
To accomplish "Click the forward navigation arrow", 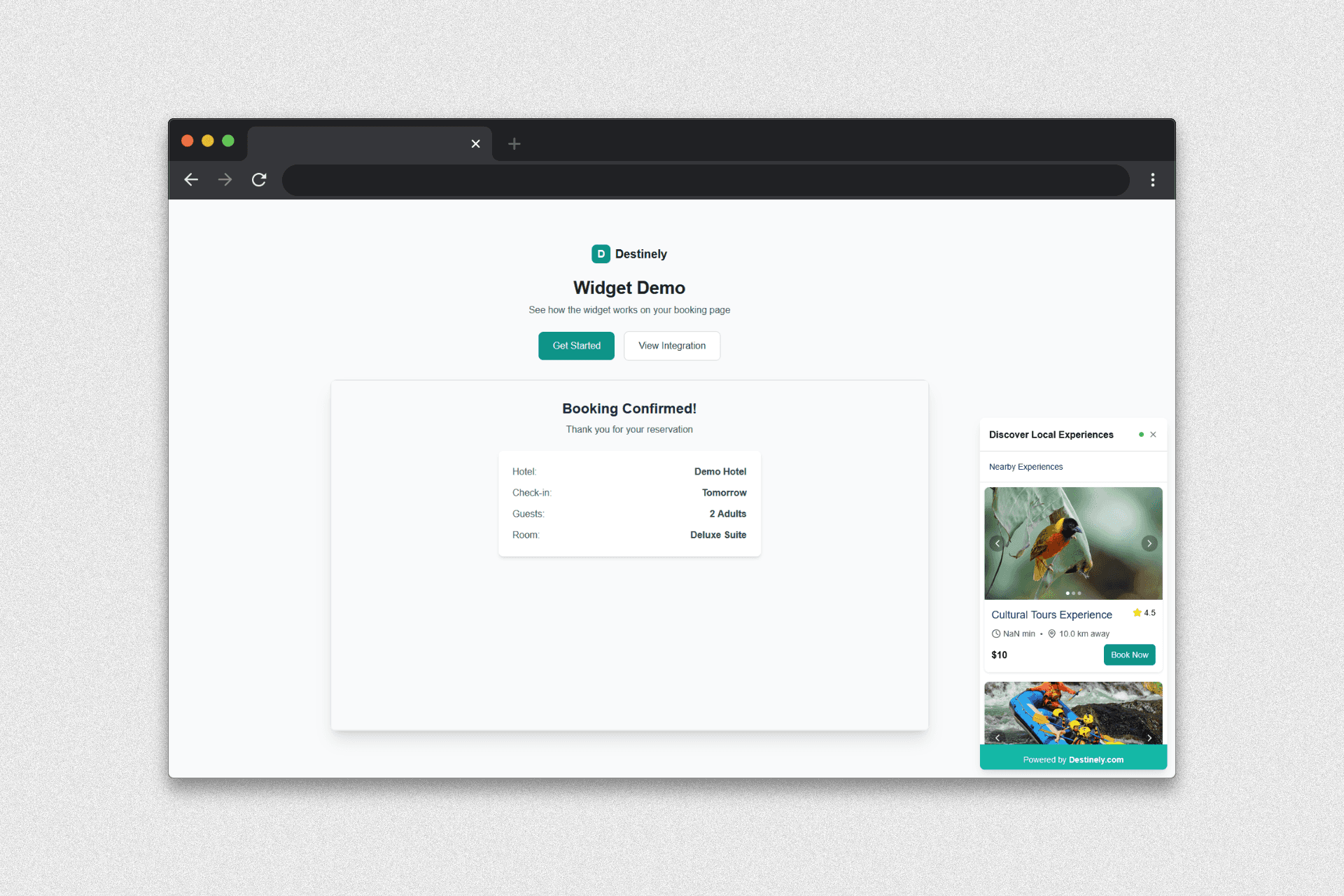I will coord(225,180).
